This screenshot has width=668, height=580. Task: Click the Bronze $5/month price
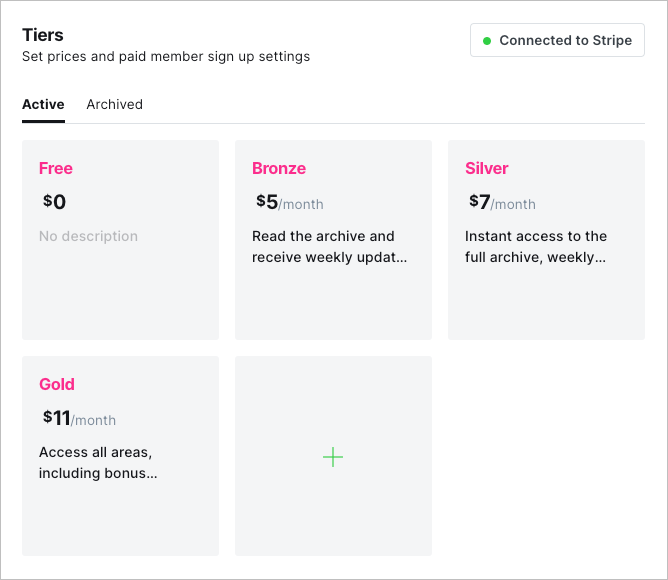[289, 203]
